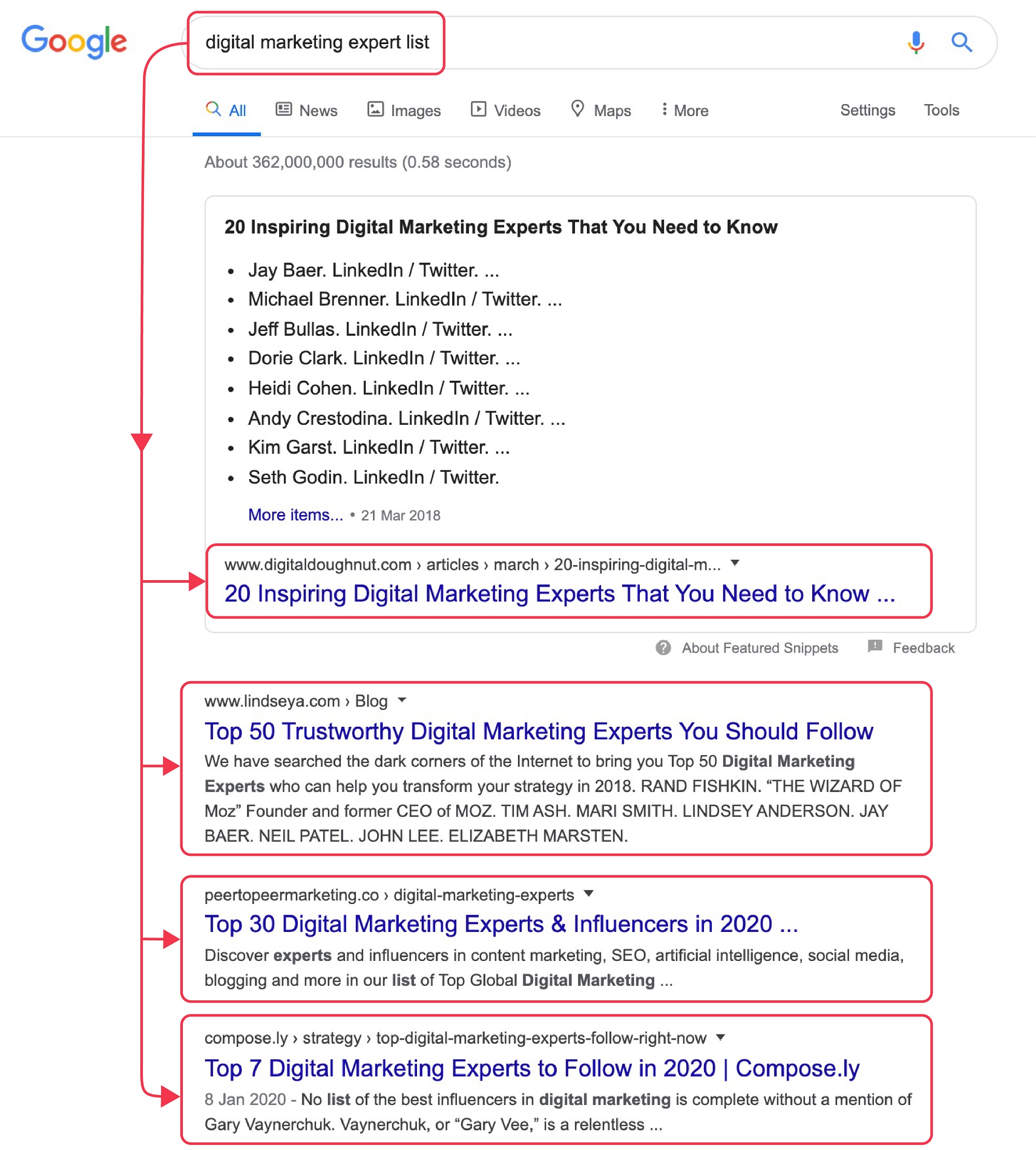This screenshot has width=1036, height=1150.
Task: Open the Videos tab
Action: click(506, 110)
